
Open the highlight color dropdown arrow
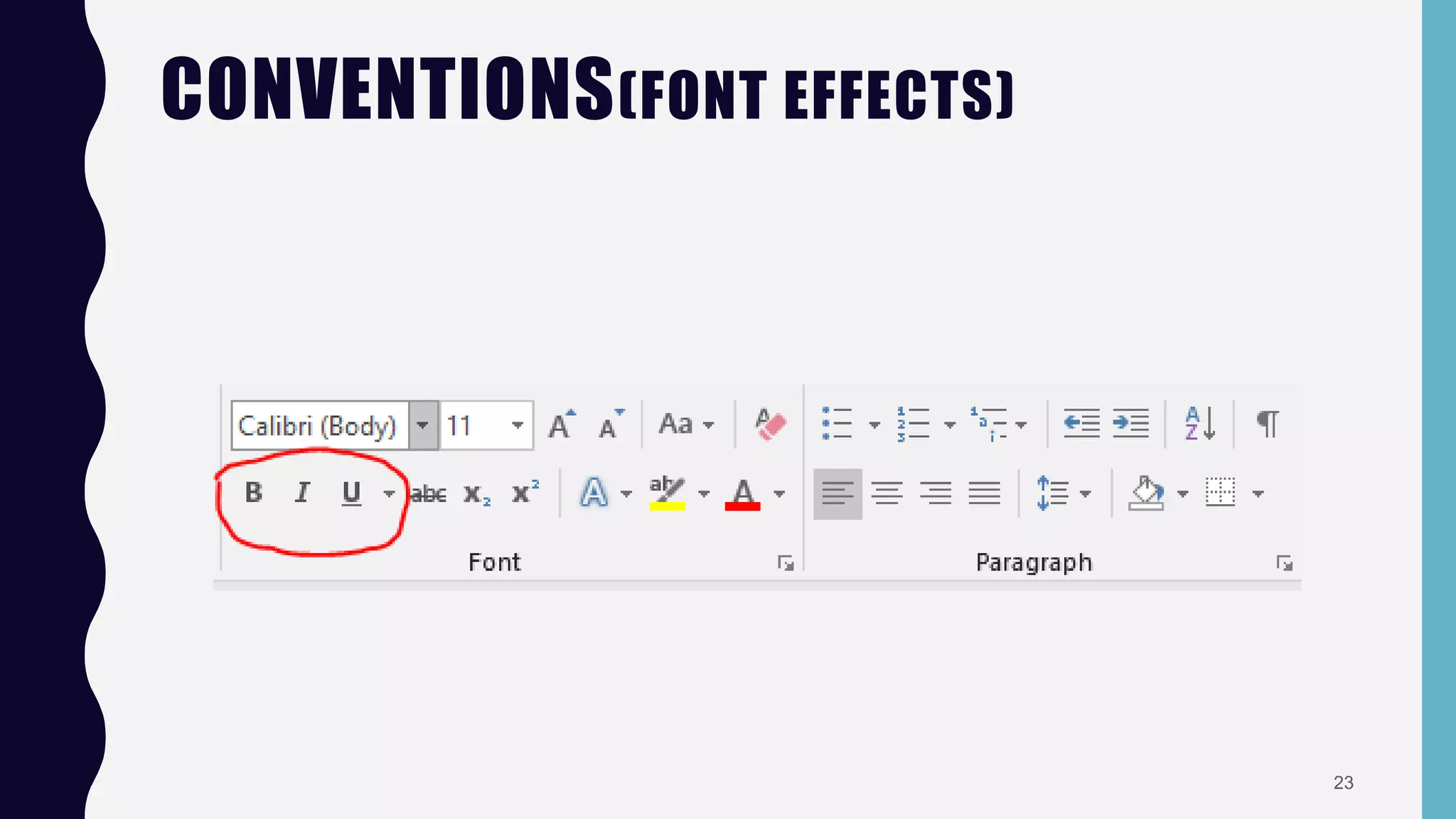704,493
